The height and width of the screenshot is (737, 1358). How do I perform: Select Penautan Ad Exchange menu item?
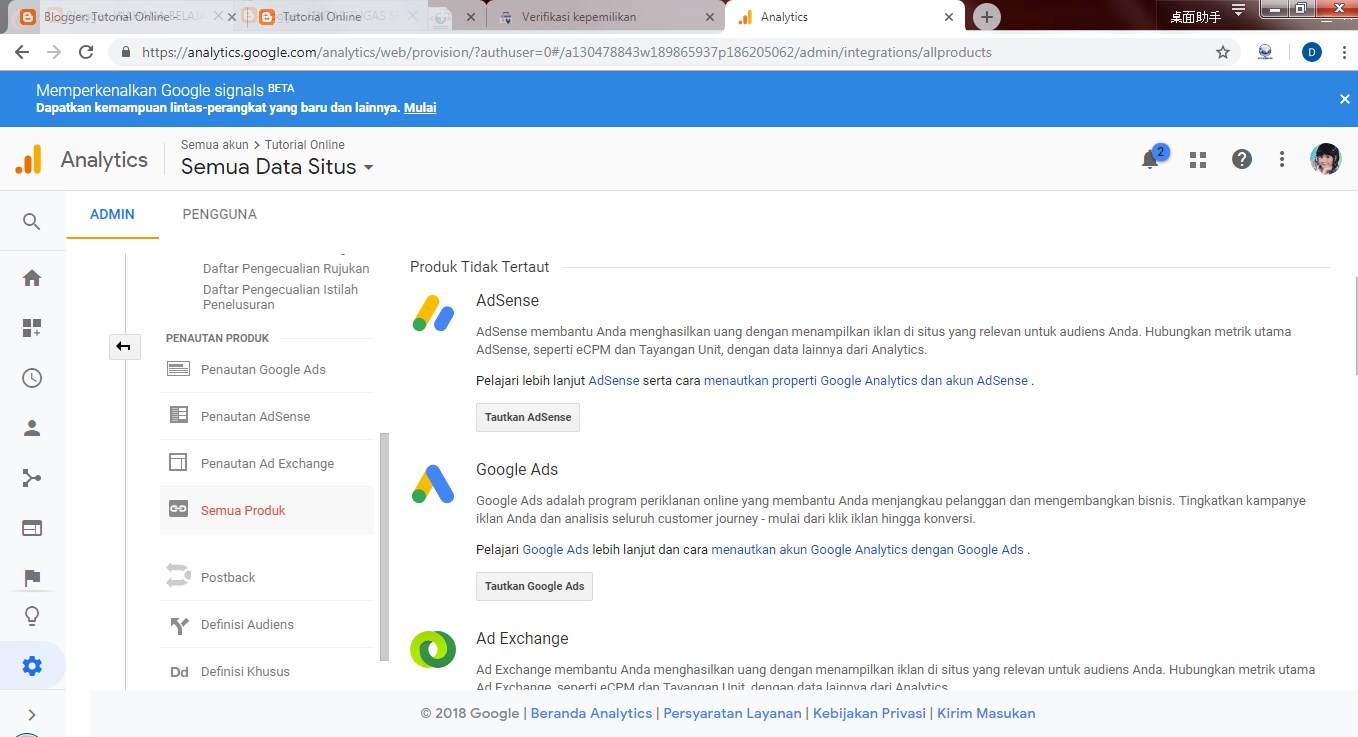tap(267, 463)
